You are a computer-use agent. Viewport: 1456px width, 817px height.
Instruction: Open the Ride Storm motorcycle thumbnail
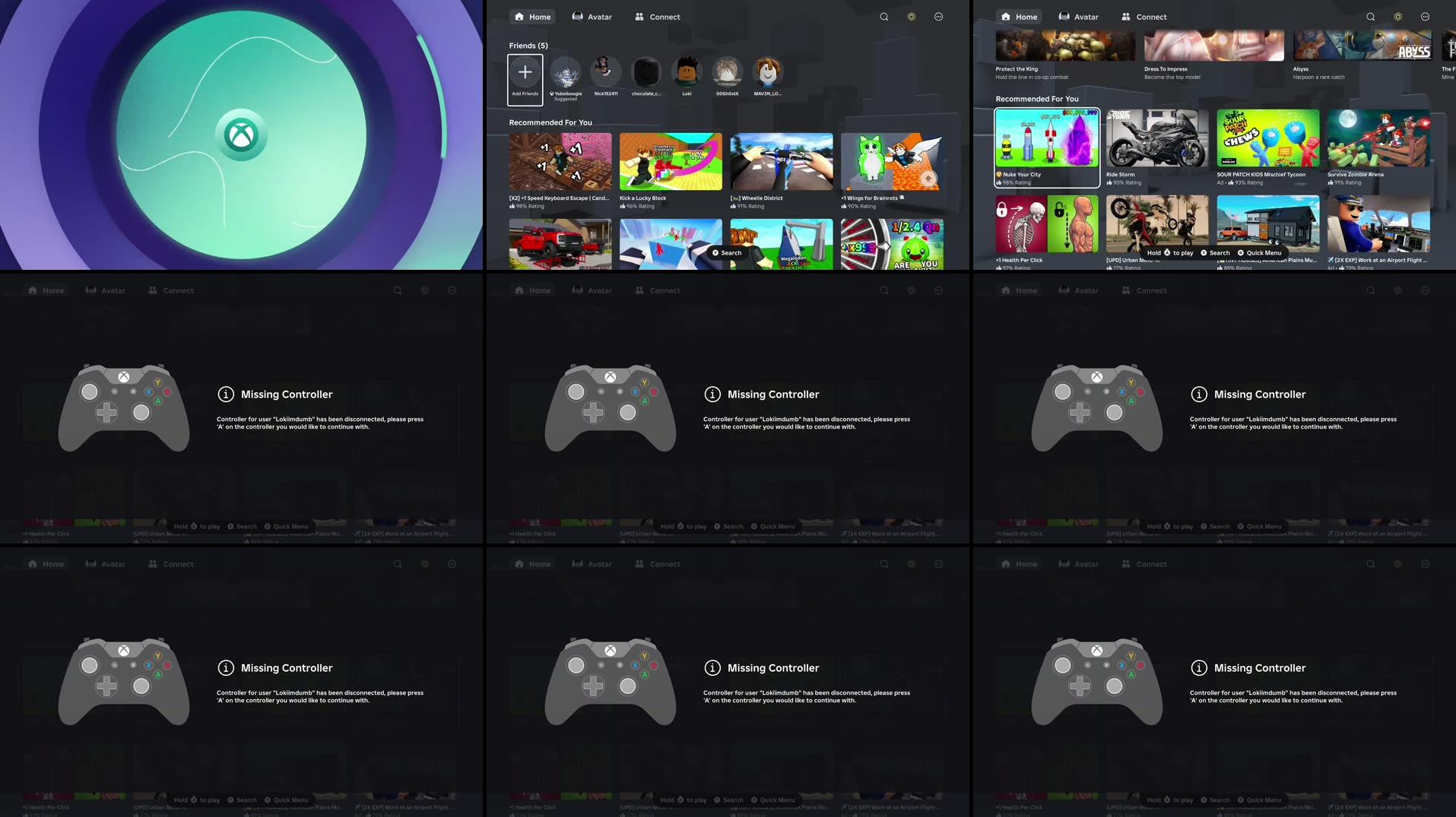(1157, 138)
